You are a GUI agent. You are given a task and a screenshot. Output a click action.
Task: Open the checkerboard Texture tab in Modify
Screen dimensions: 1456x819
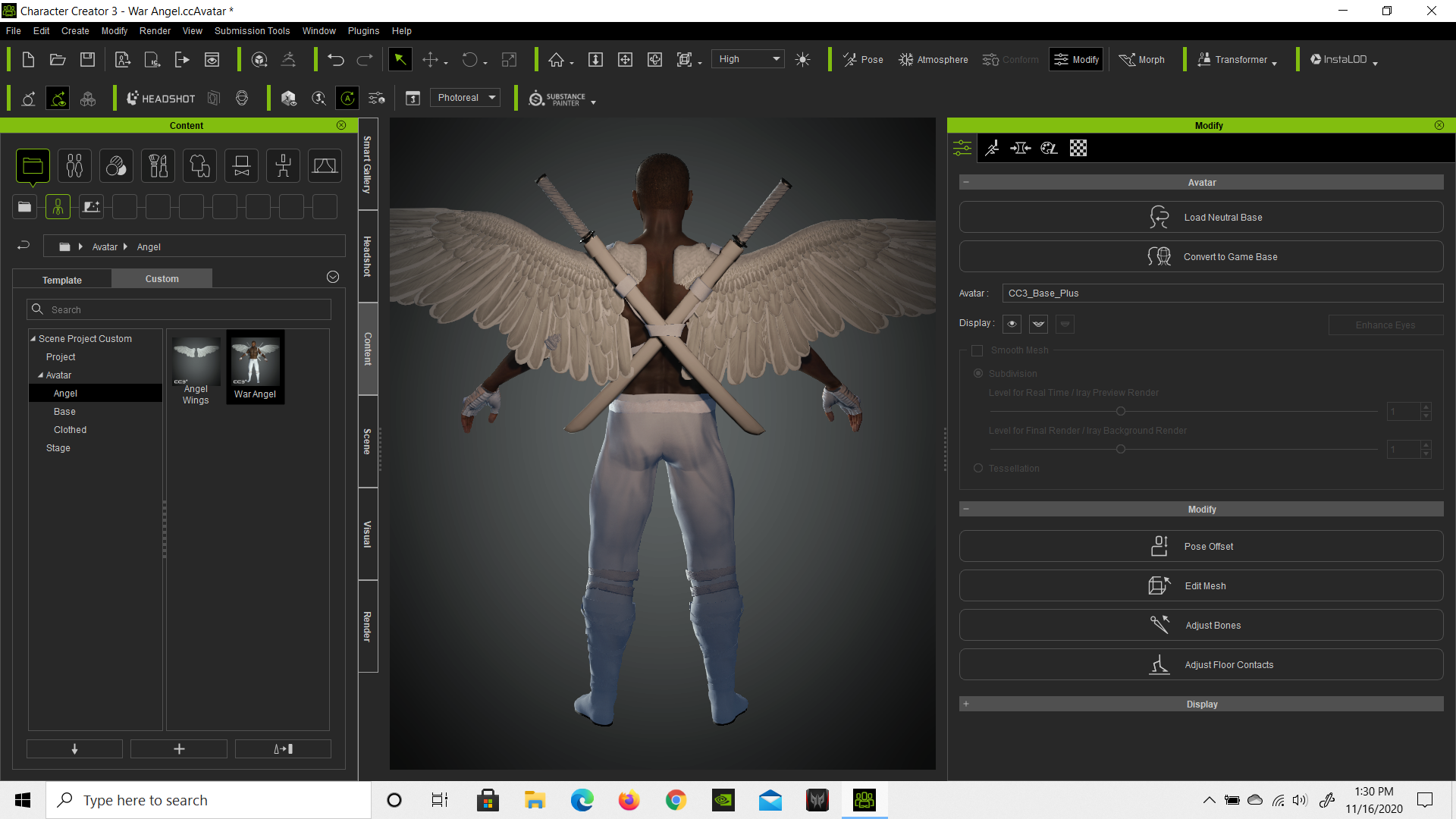[x=1078, y=148]
